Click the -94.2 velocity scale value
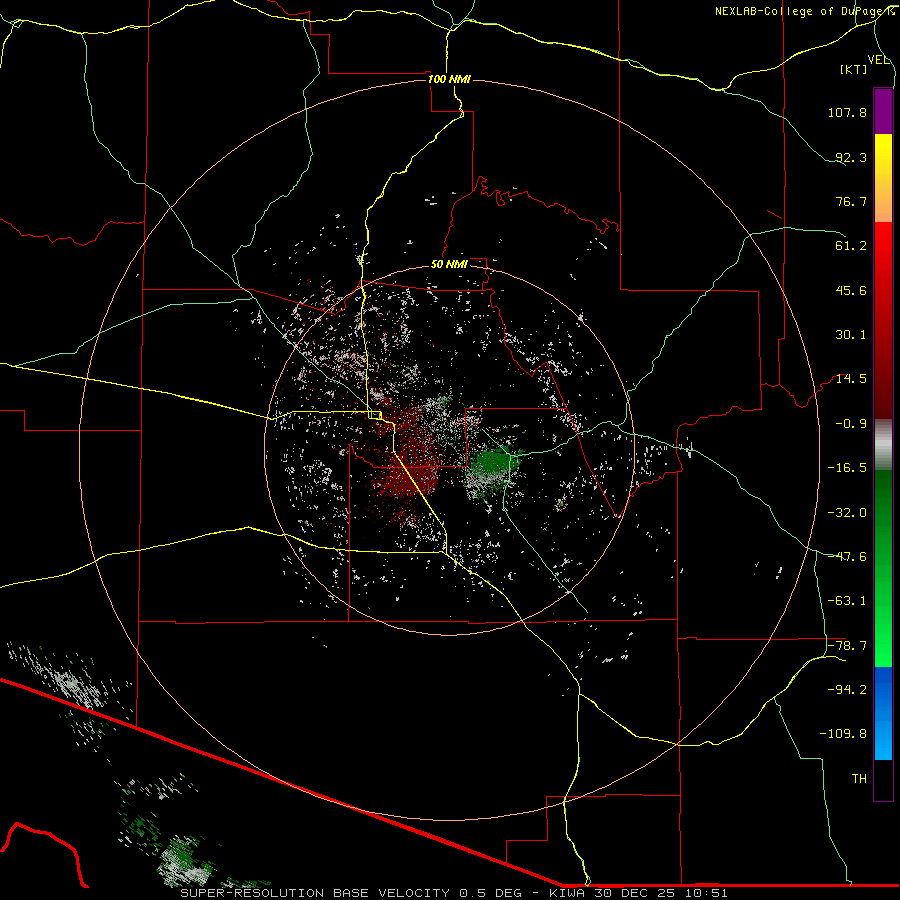Image resolution: width=900 pixels, height=900 pixels. (x=847, y=689)
